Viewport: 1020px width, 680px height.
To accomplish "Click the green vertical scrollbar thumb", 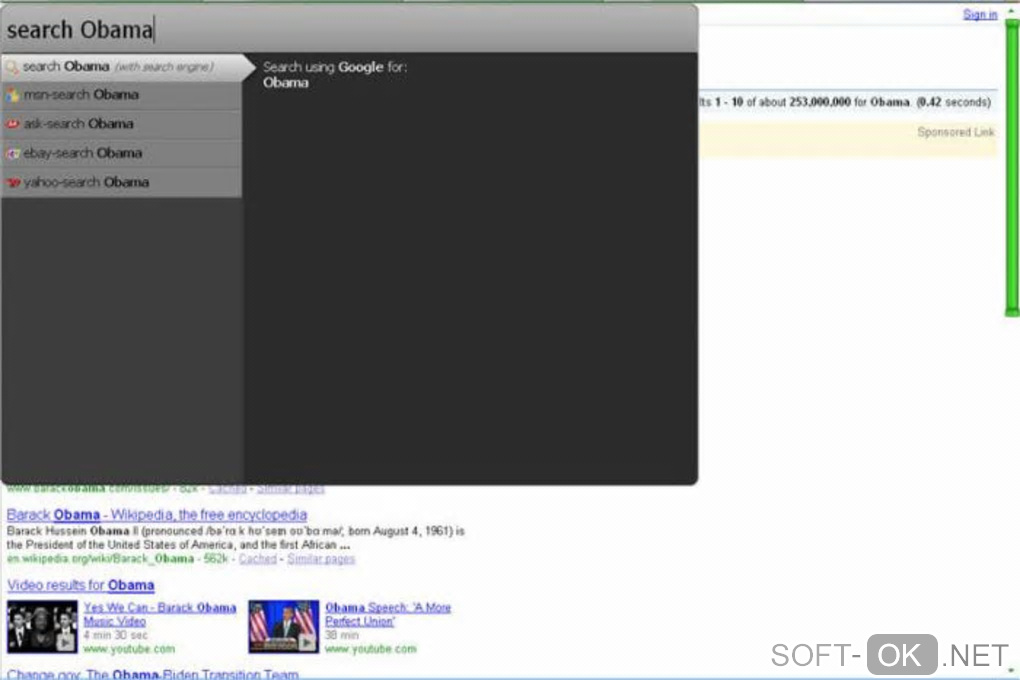I will [x=1012, y=168].
